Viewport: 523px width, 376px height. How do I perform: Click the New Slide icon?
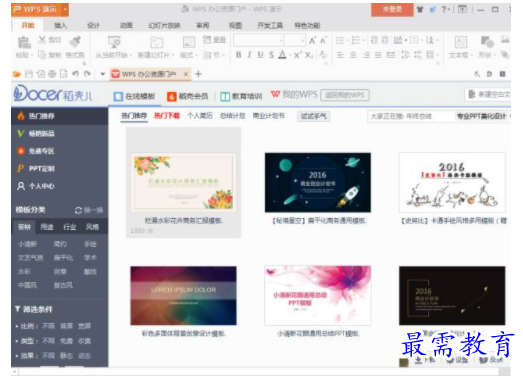tap(156, 42)
